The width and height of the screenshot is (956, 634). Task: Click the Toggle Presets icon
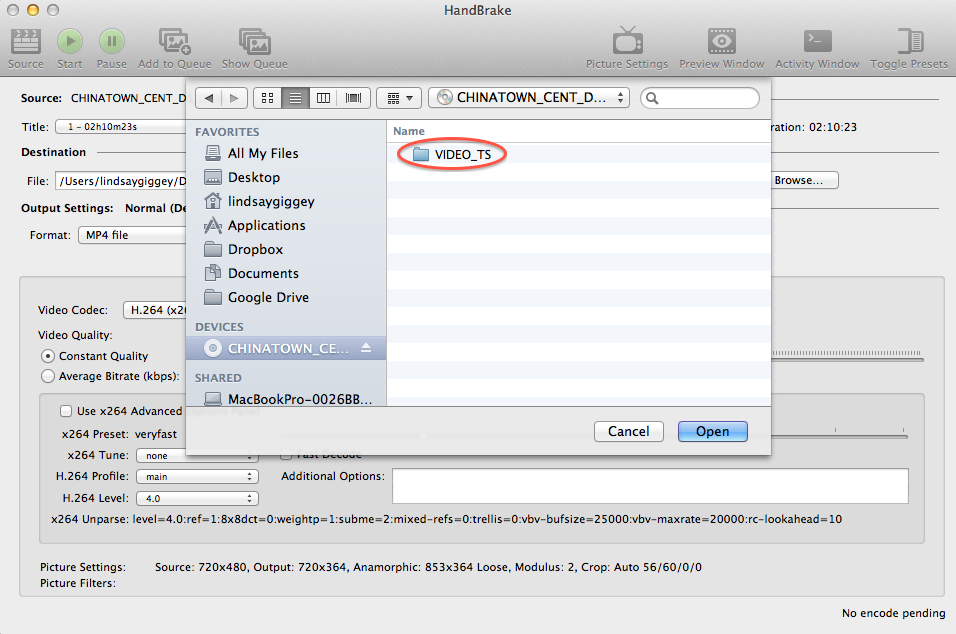pyautogui.click(x=909, y=48)
